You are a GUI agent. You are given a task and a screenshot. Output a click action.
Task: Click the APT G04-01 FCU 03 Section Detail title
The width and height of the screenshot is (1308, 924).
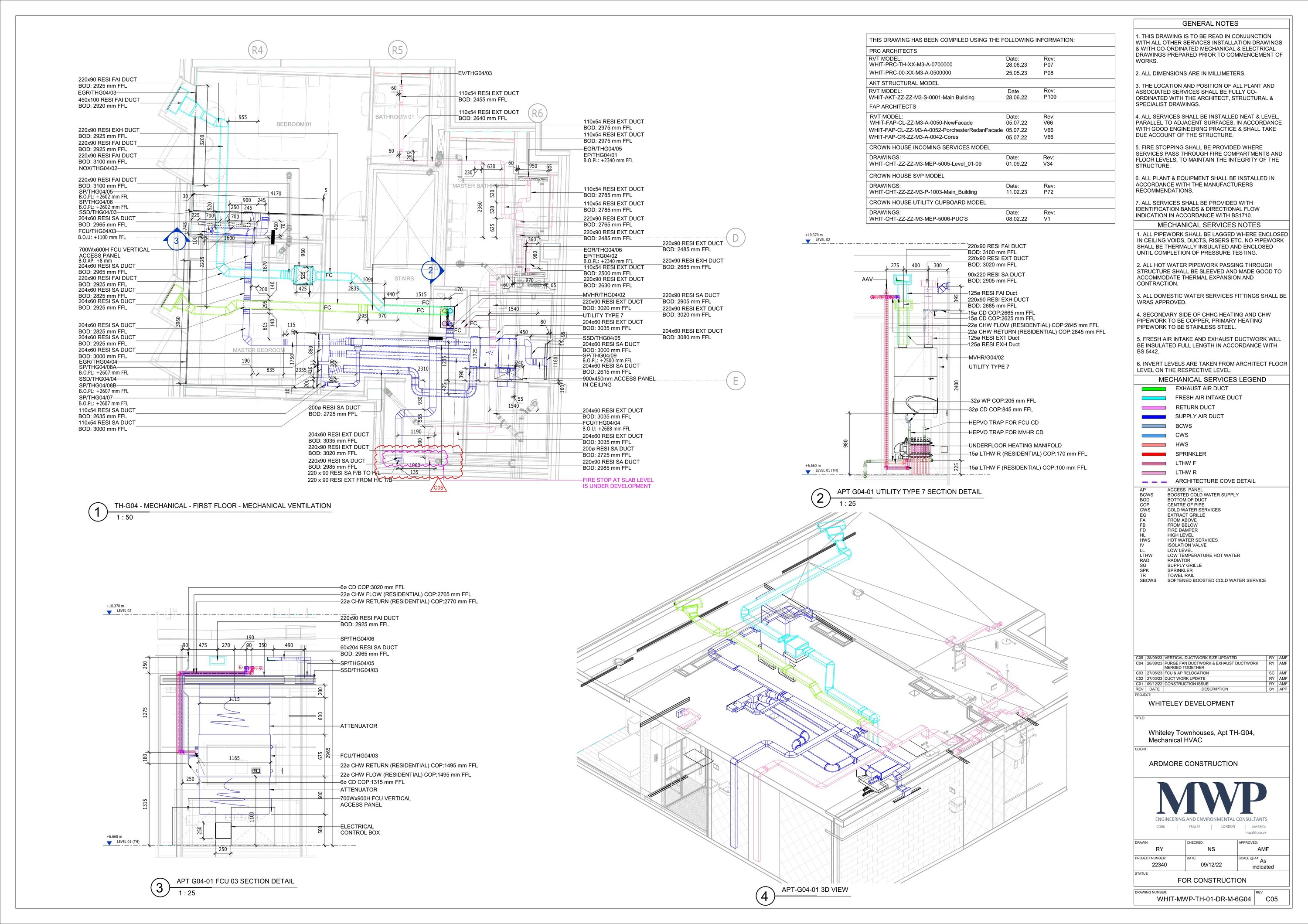[235, 881]
